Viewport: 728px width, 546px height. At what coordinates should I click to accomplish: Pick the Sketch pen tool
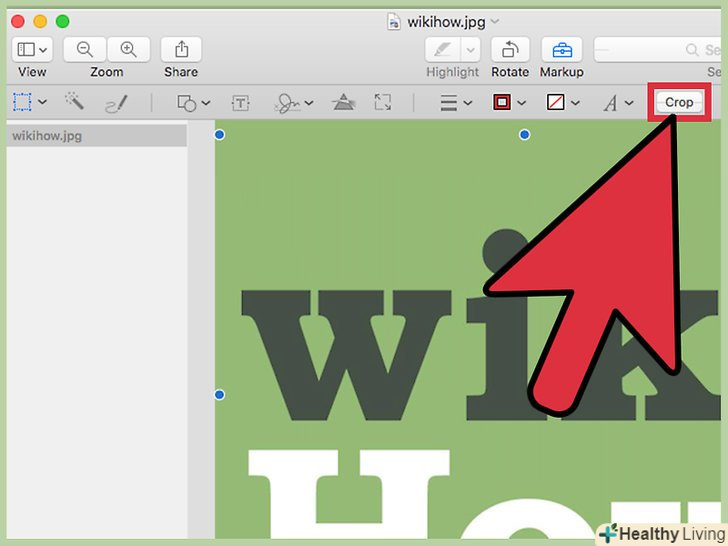click(116, 102)
